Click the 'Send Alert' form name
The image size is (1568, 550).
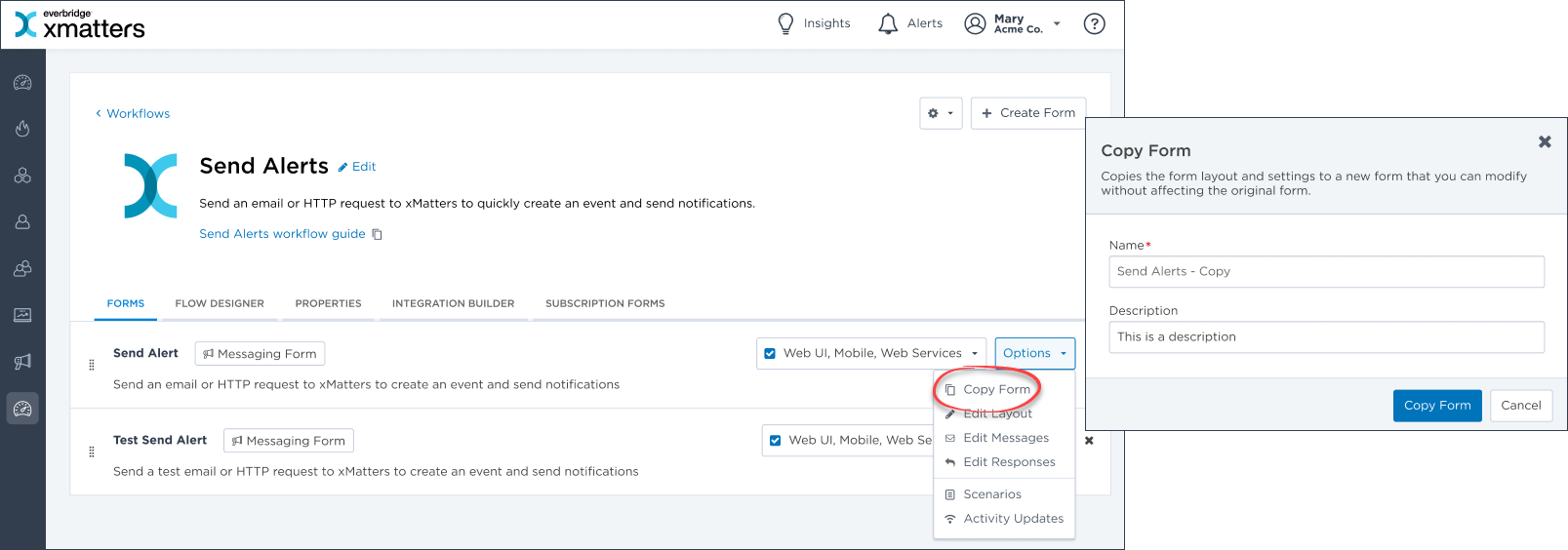click(145, 353)
